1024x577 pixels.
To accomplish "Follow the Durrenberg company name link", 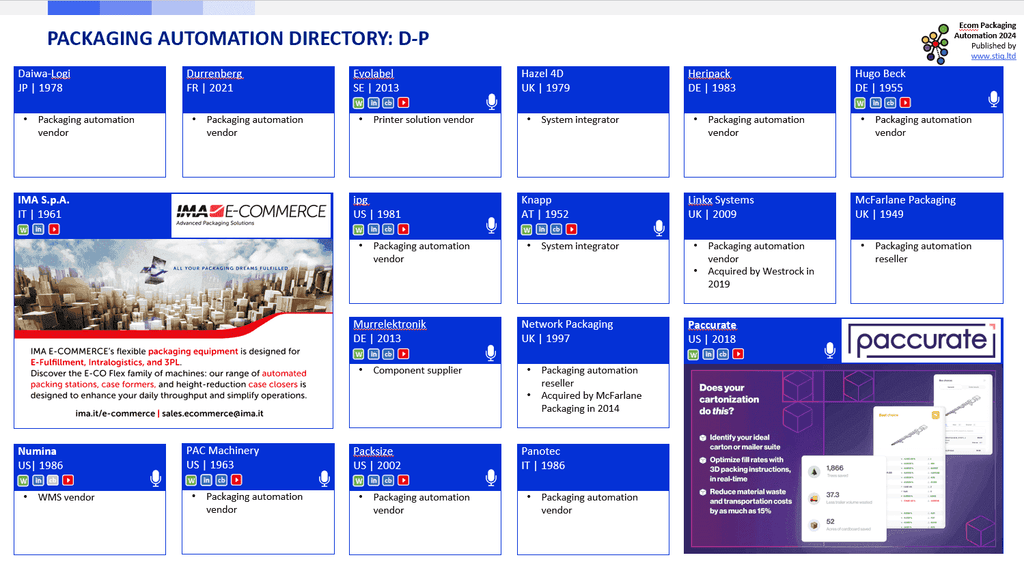I will [x=214, y=74].
